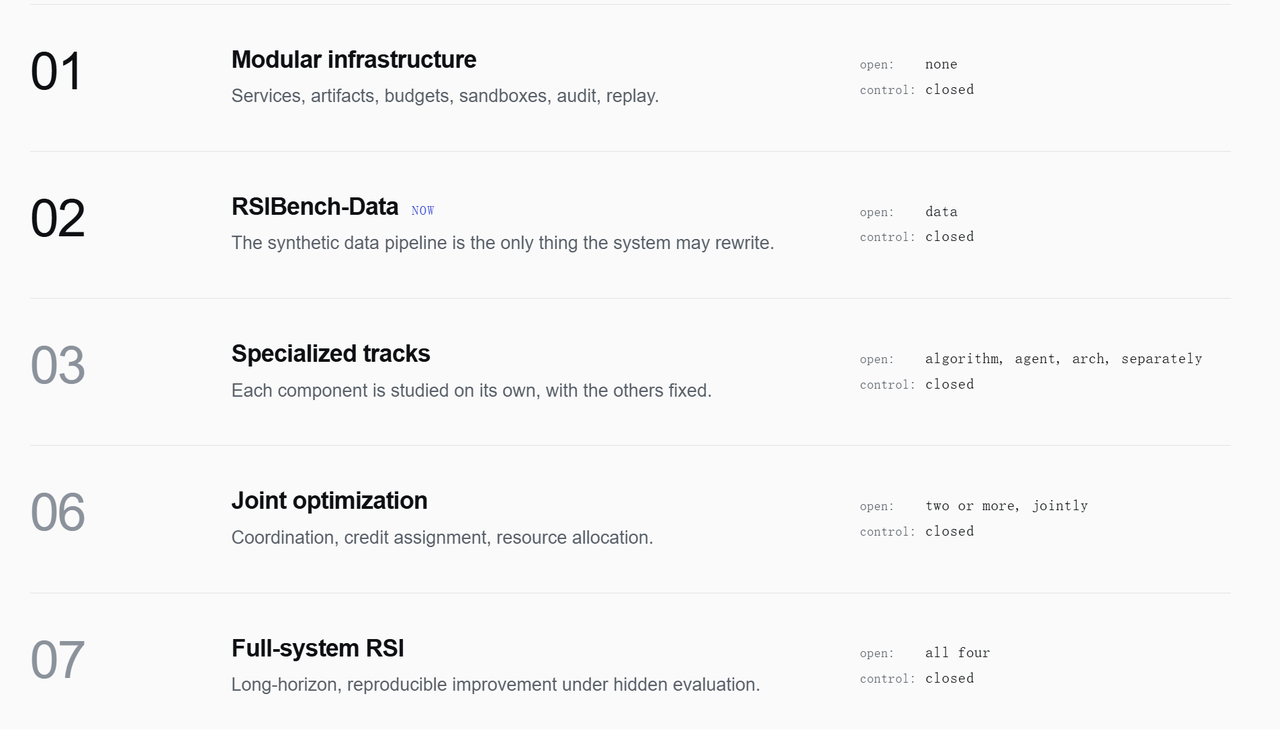
Task: Select the grey 03 step number
Action: click(57, 366)
